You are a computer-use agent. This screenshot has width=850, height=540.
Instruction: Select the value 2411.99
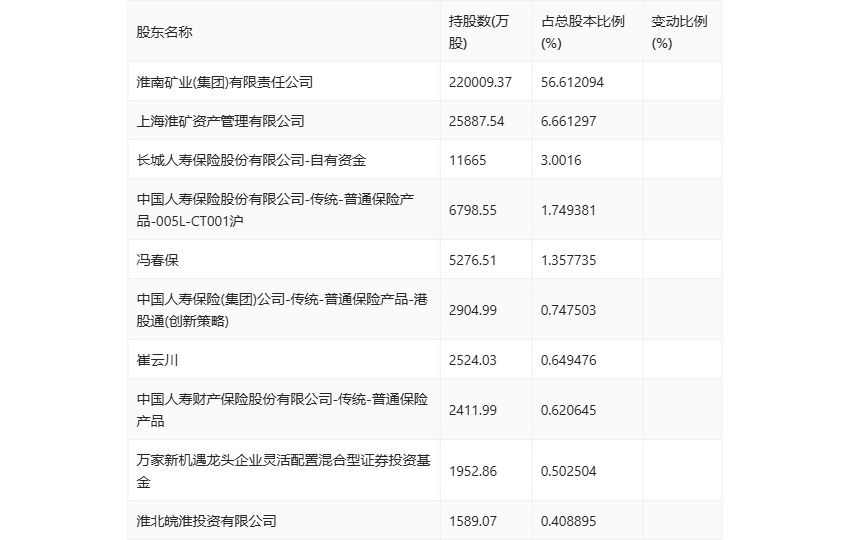pos(473,409)
